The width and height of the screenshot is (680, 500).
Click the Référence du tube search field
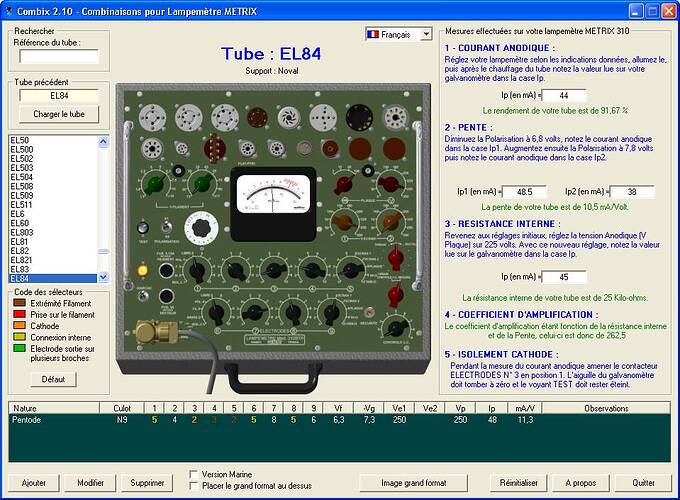(x=59, y=56)
